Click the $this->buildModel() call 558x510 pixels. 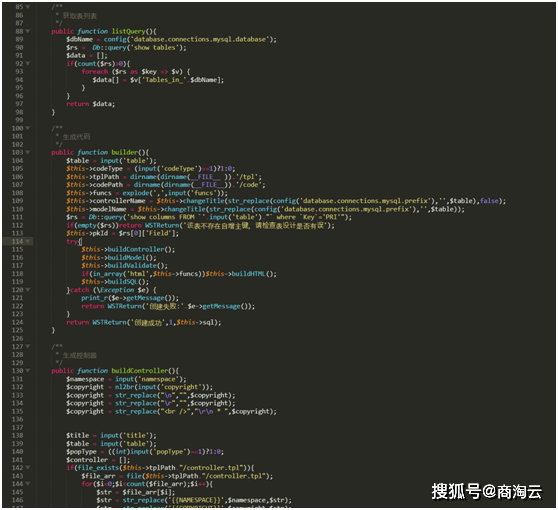coord(119,258)
